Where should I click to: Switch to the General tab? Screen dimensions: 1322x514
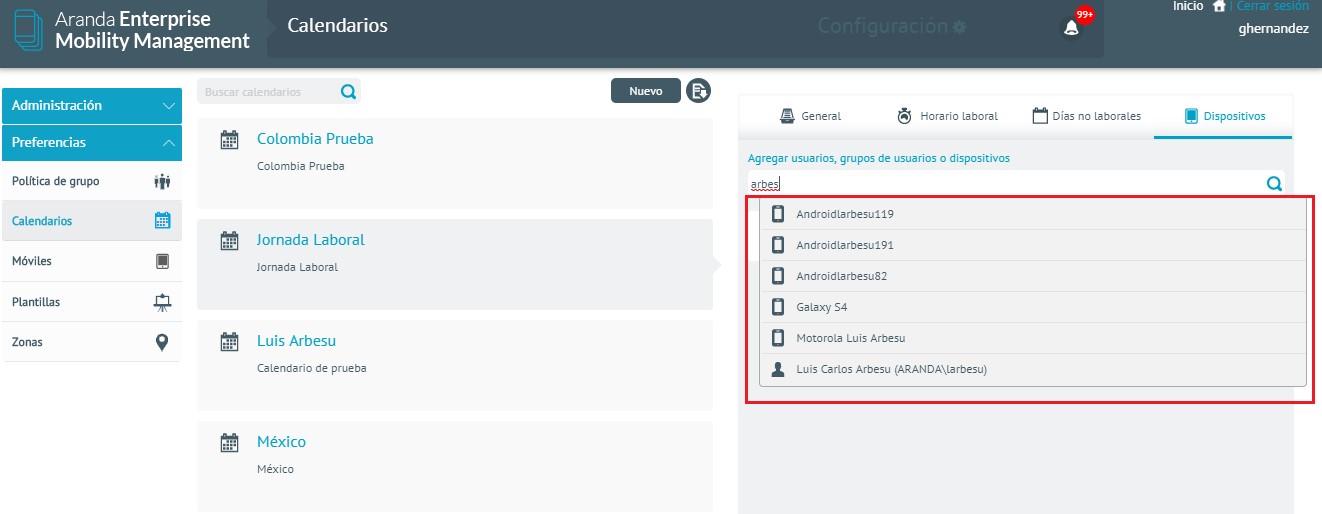pyautogui.click(x=811, y=116)
